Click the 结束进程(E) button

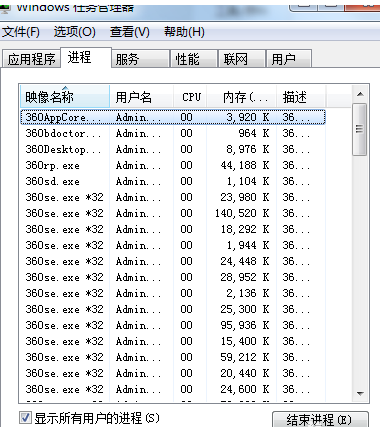(x=320, y=420)
